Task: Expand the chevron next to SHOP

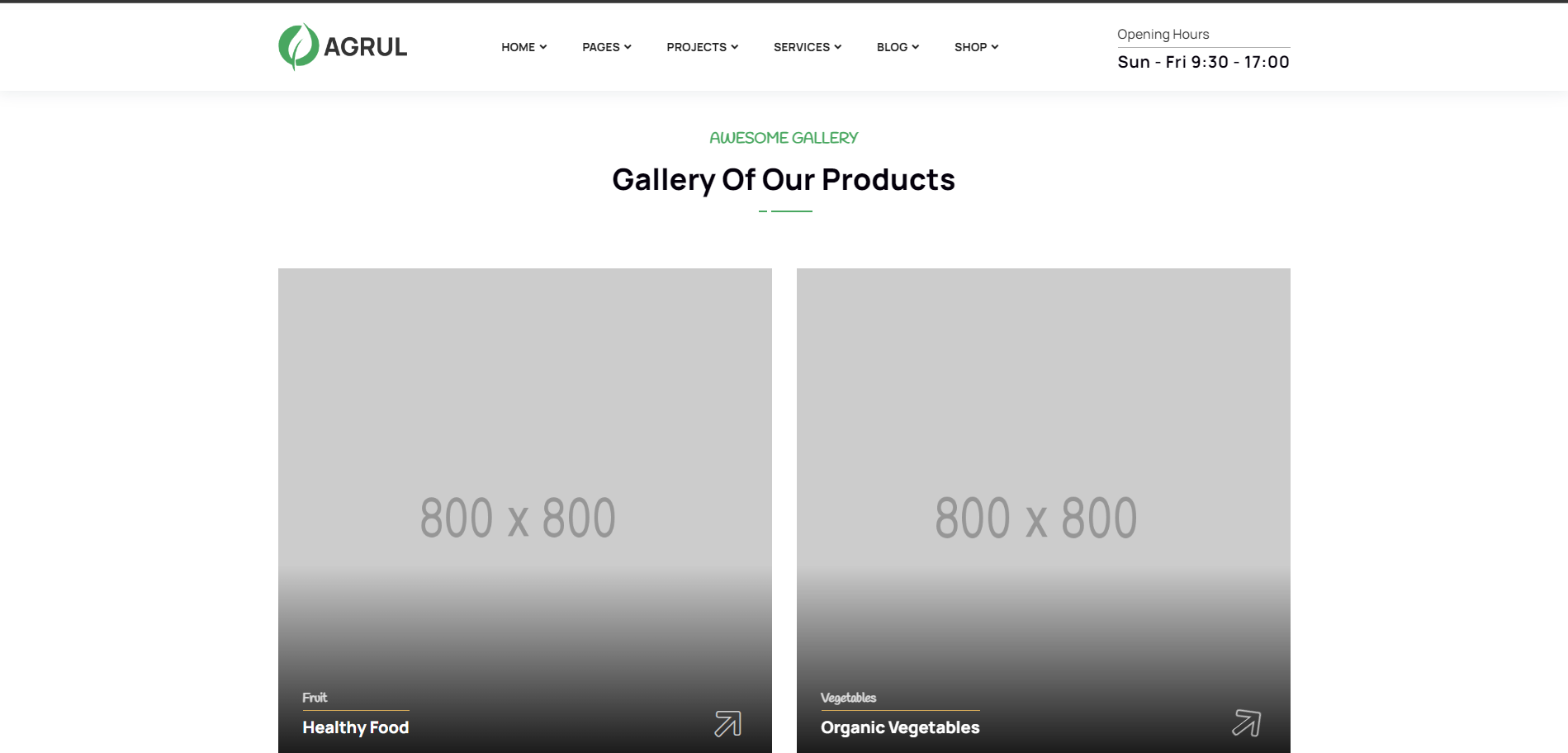Action: pos(995,47)
